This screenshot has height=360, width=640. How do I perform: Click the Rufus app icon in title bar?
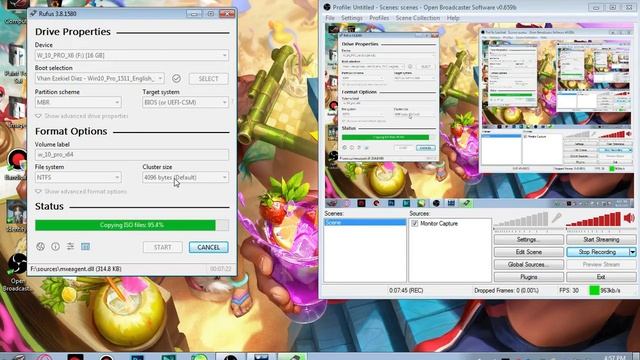pyautogui.click(x=33, y=13)
